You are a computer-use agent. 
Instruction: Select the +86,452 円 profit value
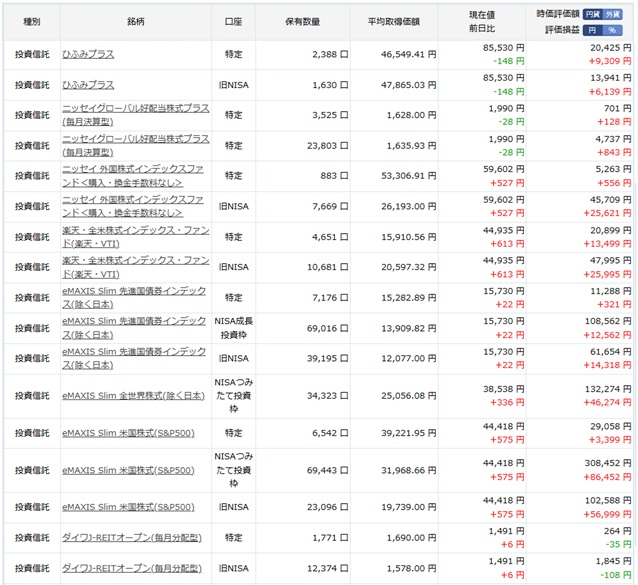point(607,477)
